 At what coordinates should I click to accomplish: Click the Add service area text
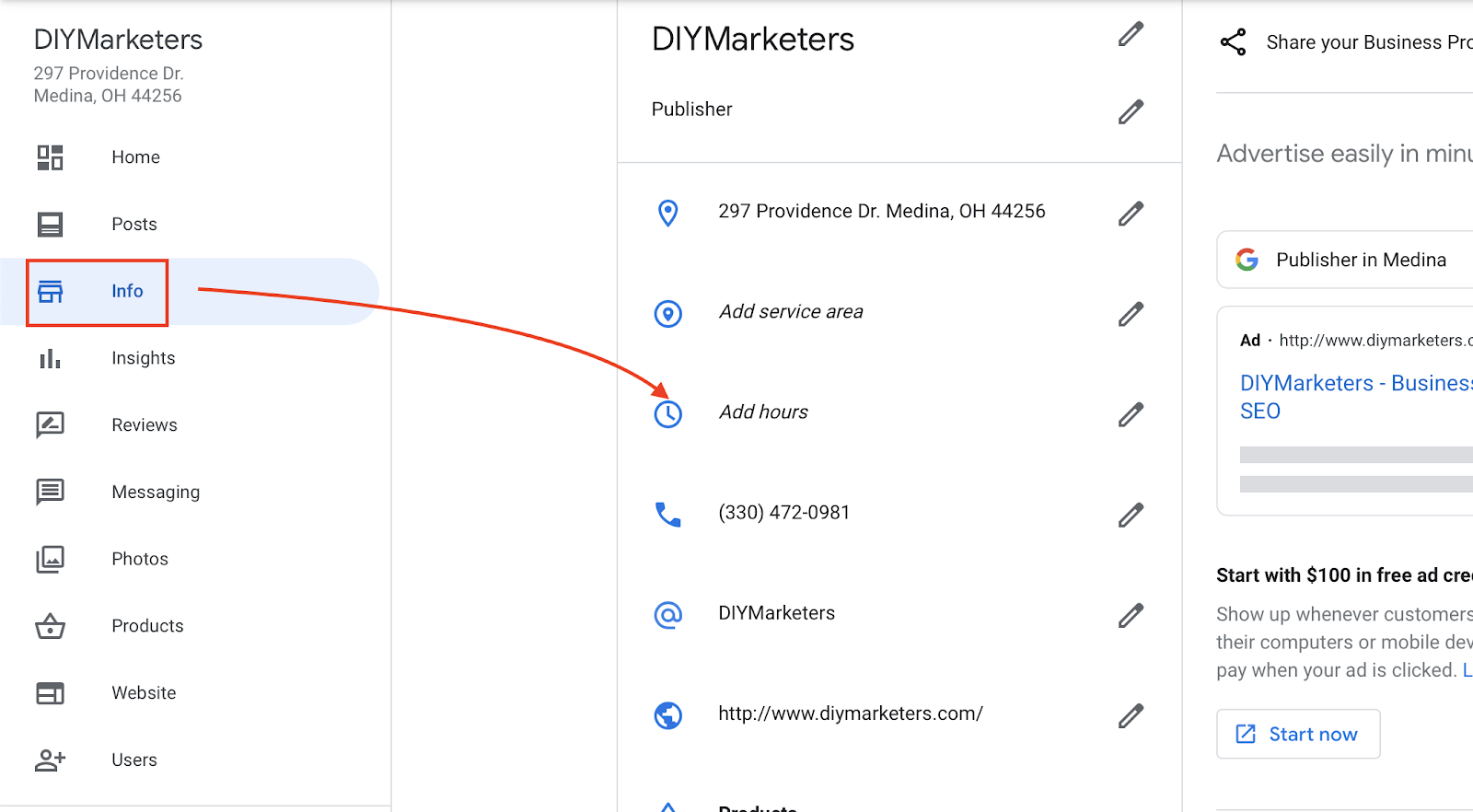point(791,312)
